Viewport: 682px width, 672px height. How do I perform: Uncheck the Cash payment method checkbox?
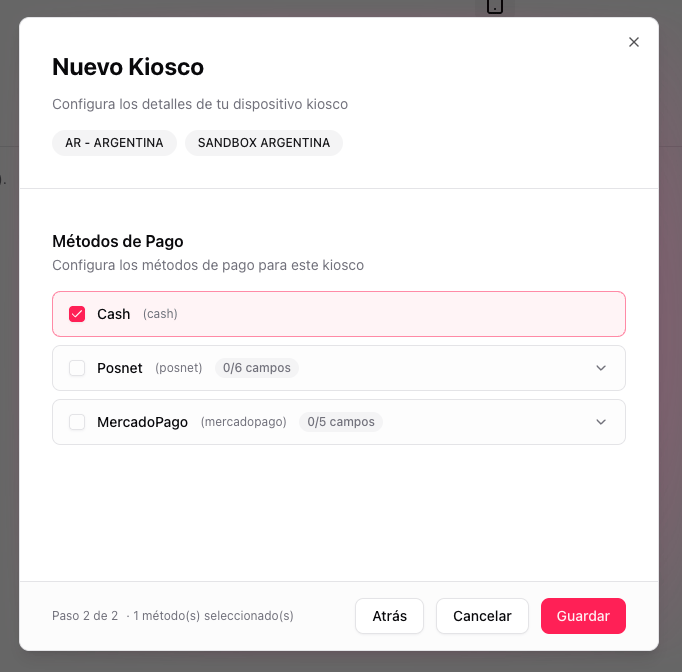tap(77, 314)
